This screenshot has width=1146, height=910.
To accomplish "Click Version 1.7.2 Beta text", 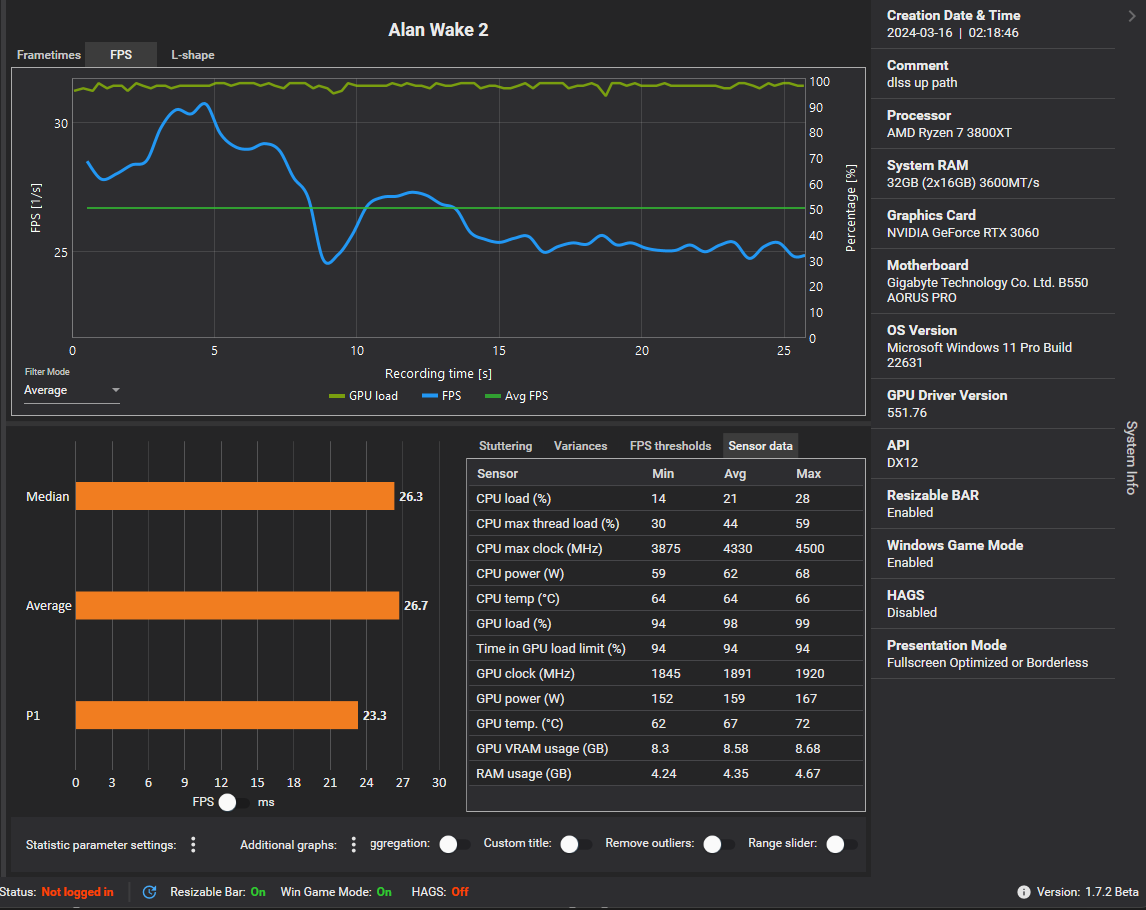I will click(1088, 892).
